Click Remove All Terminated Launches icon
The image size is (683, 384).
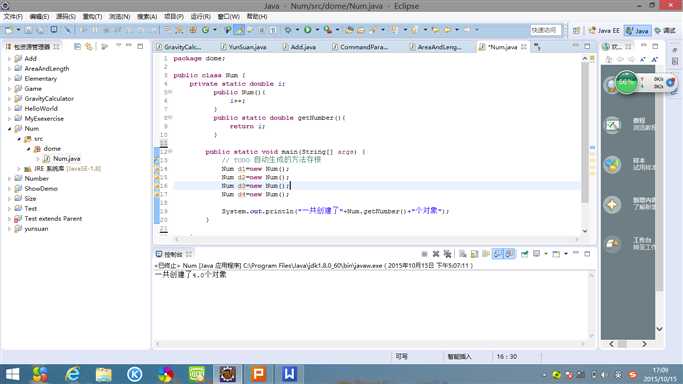(x=447, y=254)
